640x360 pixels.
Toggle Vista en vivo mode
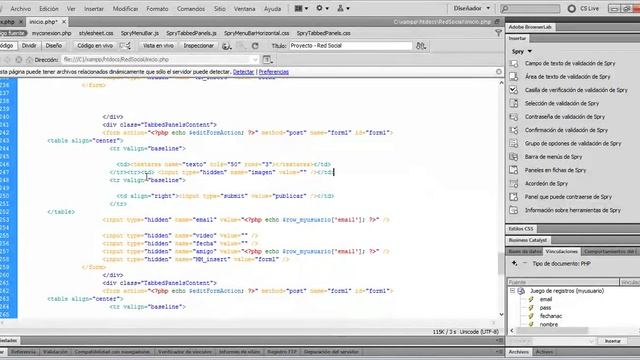tap(158, 46)
